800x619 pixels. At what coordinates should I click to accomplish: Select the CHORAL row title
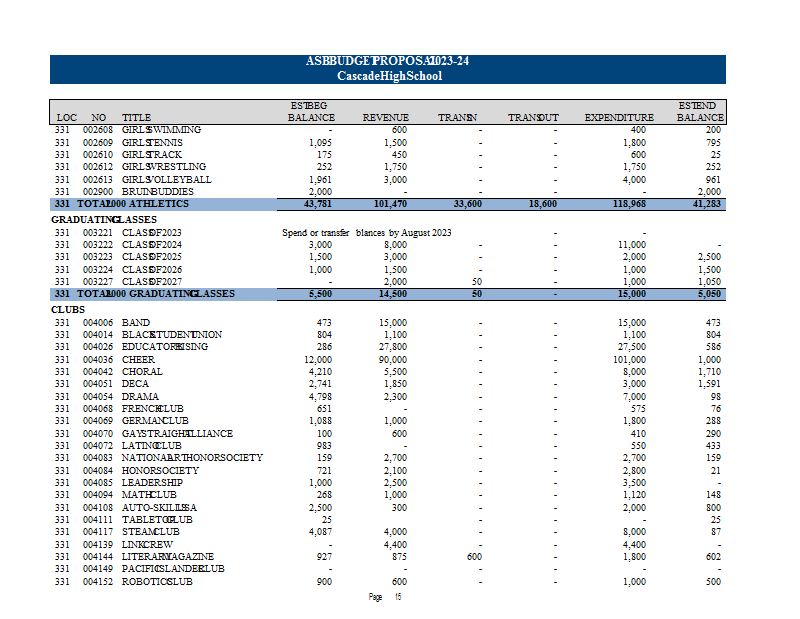point(142,372)
